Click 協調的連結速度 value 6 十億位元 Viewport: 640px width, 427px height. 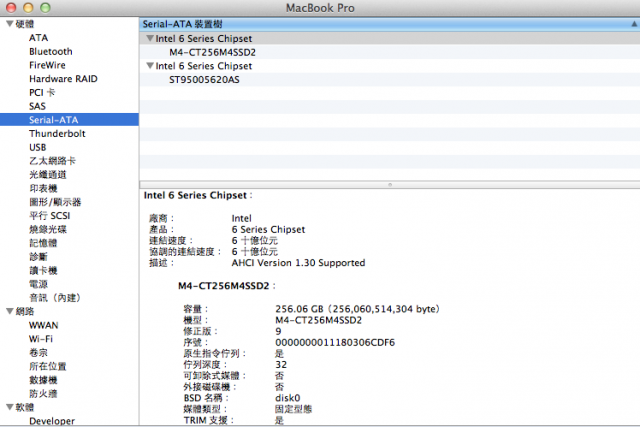coord(255,252)
